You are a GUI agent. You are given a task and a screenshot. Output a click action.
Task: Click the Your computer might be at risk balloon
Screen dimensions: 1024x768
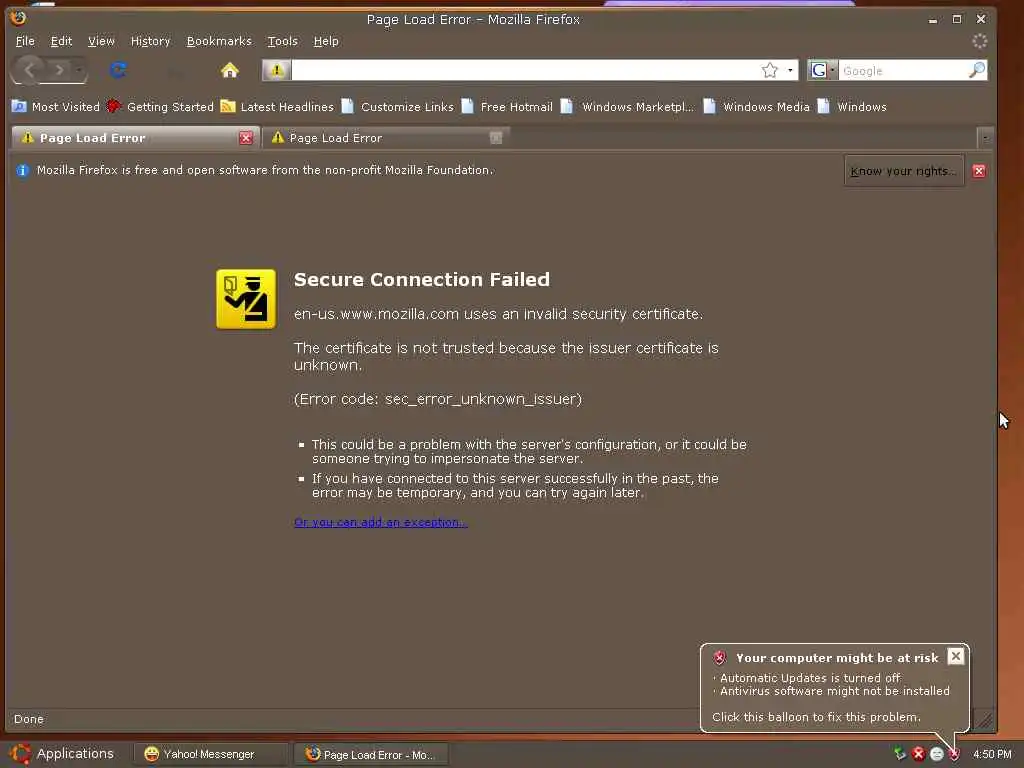[x=835, y=688]
